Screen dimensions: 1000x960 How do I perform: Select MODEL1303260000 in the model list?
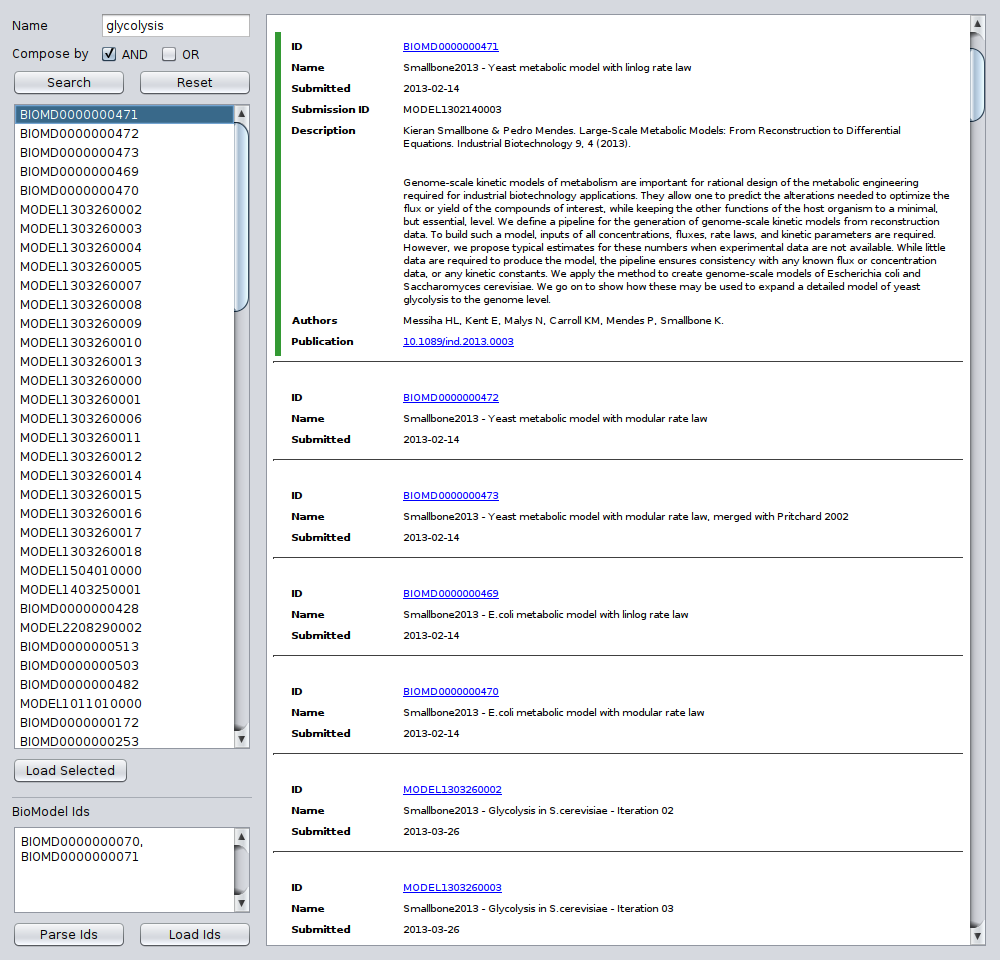[124, 381]
